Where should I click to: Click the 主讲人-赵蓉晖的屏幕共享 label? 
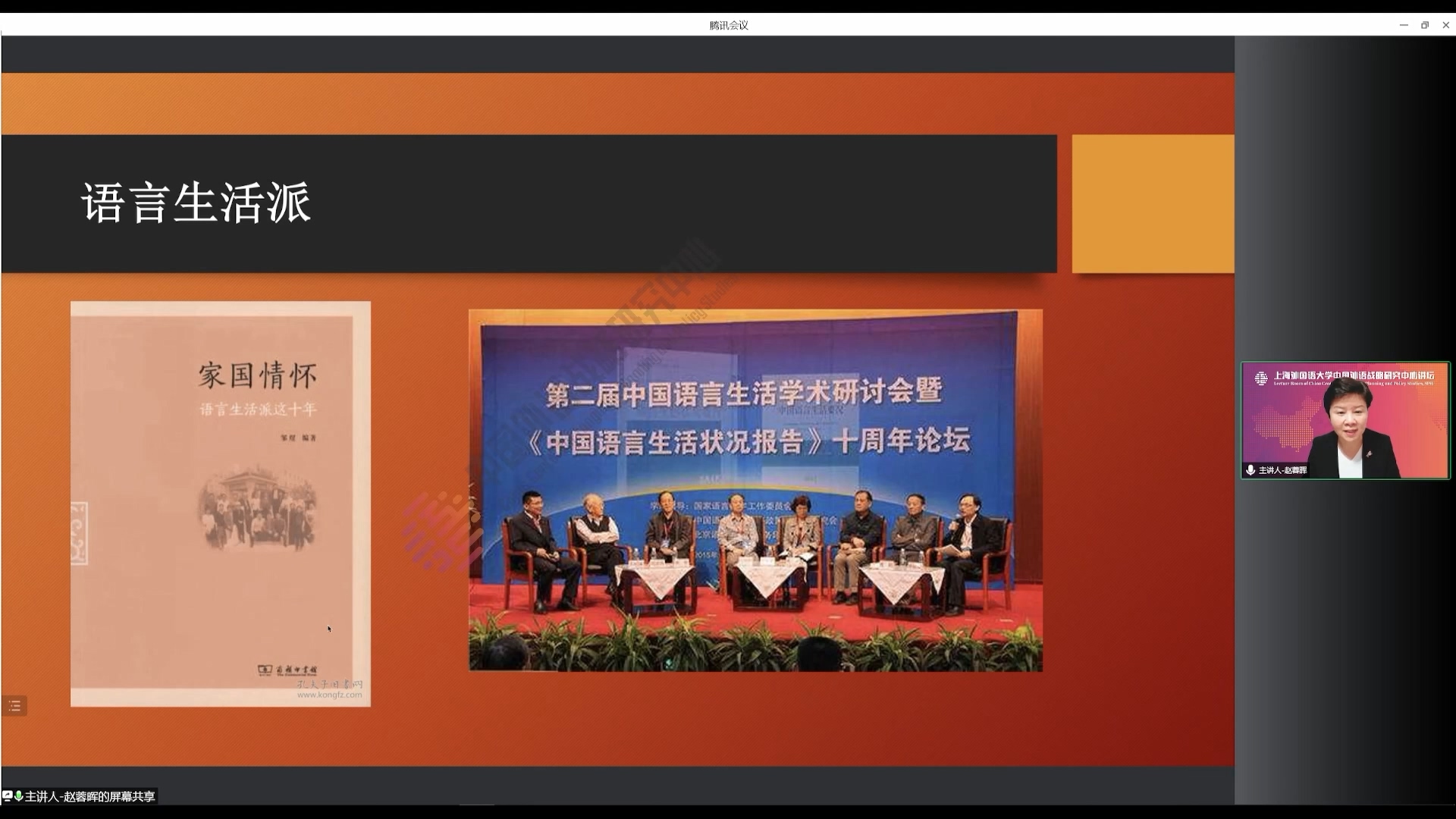tap(89, 796)
